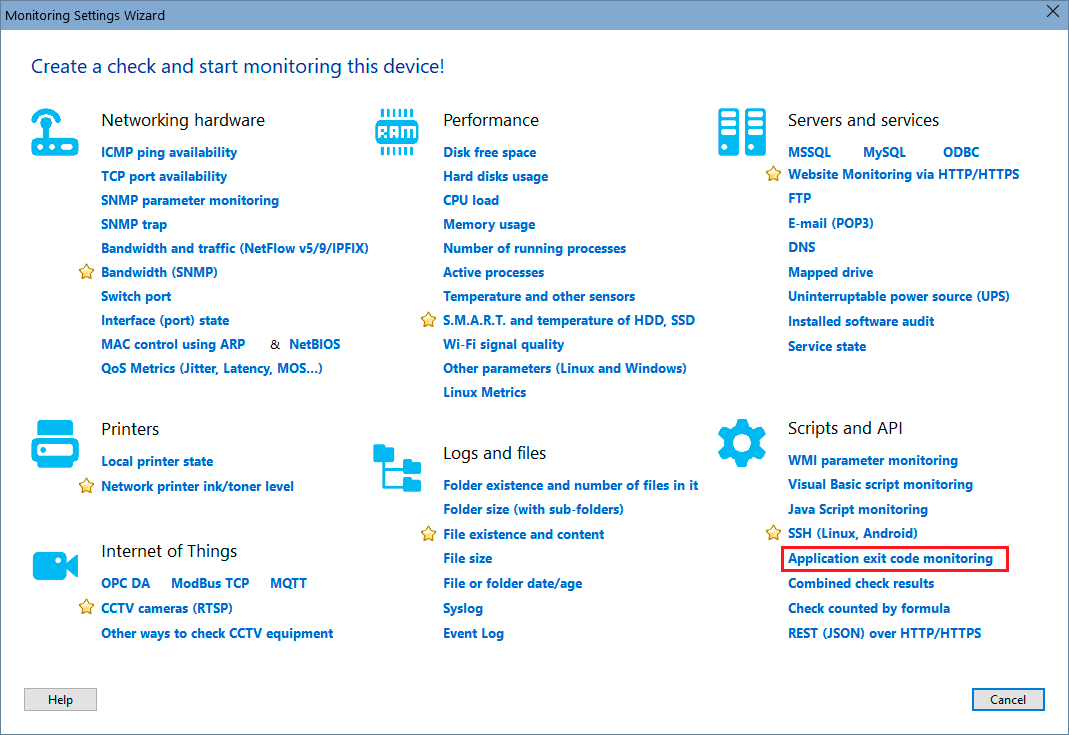Viewport: 1069px width, 735px height.
Task: Select Disk free space check
Action: click(x=489, y=152)
